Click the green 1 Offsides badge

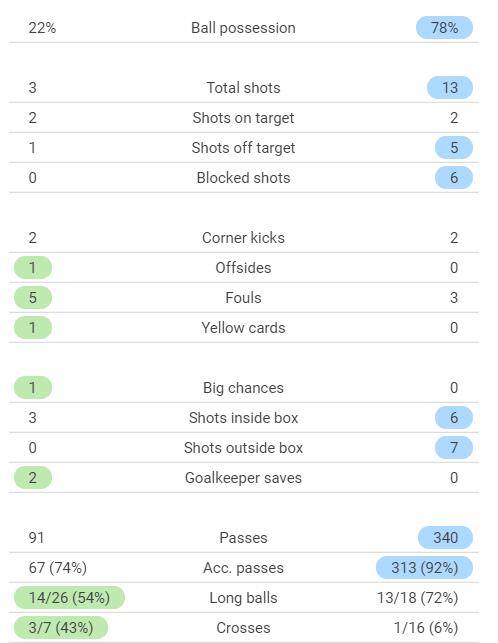pyautogui.click(x=33, y=268)
